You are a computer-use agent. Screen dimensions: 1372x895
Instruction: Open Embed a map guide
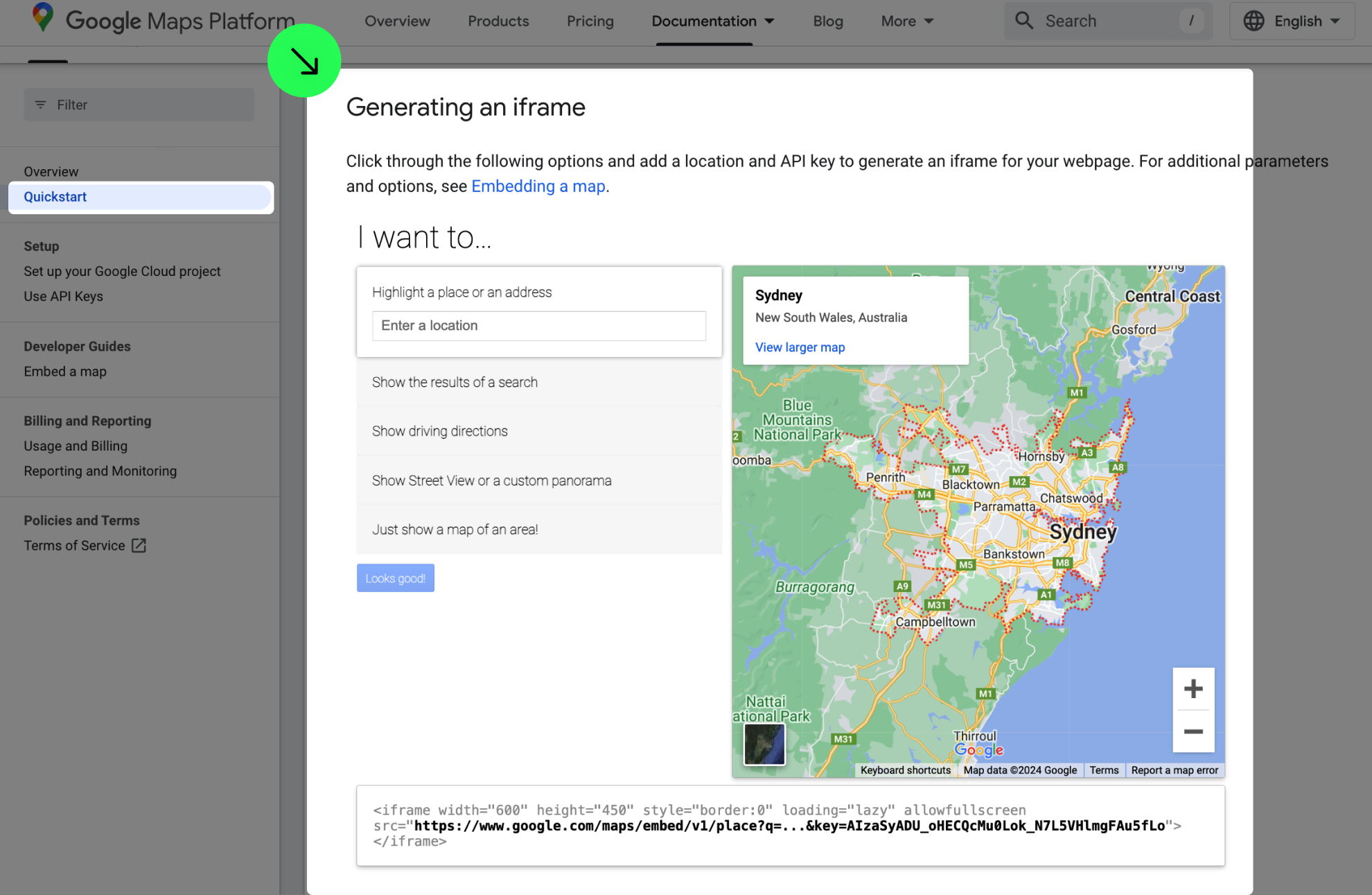[x=65, y=372]
